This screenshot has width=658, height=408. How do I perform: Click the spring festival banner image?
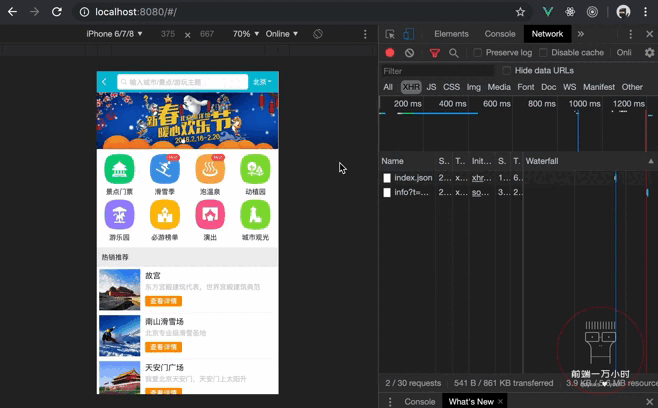coord(188,121)
